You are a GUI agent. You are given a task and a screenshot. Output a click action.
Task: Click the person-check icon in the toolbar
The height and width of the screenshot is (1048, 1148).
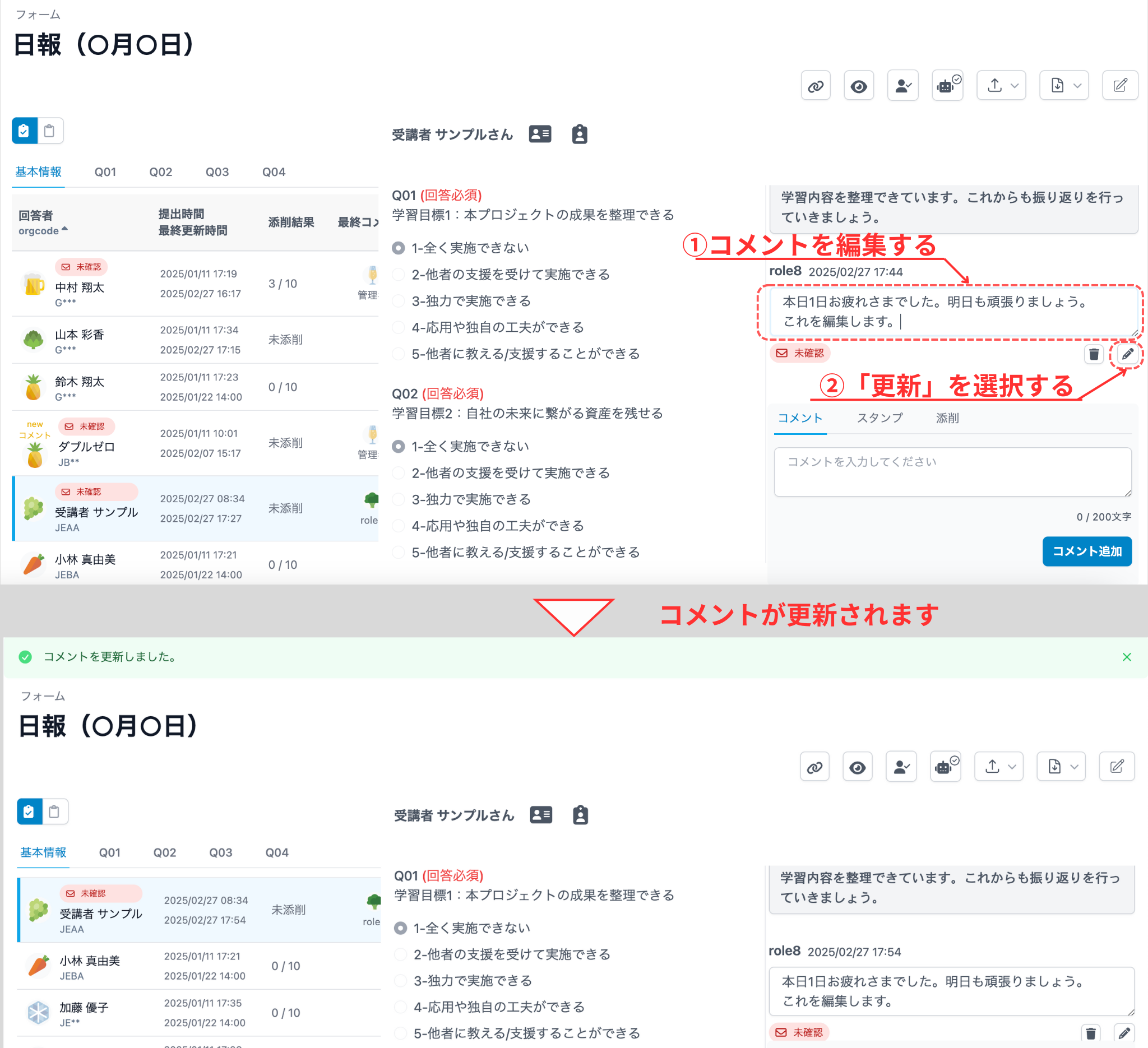point(902,85)
